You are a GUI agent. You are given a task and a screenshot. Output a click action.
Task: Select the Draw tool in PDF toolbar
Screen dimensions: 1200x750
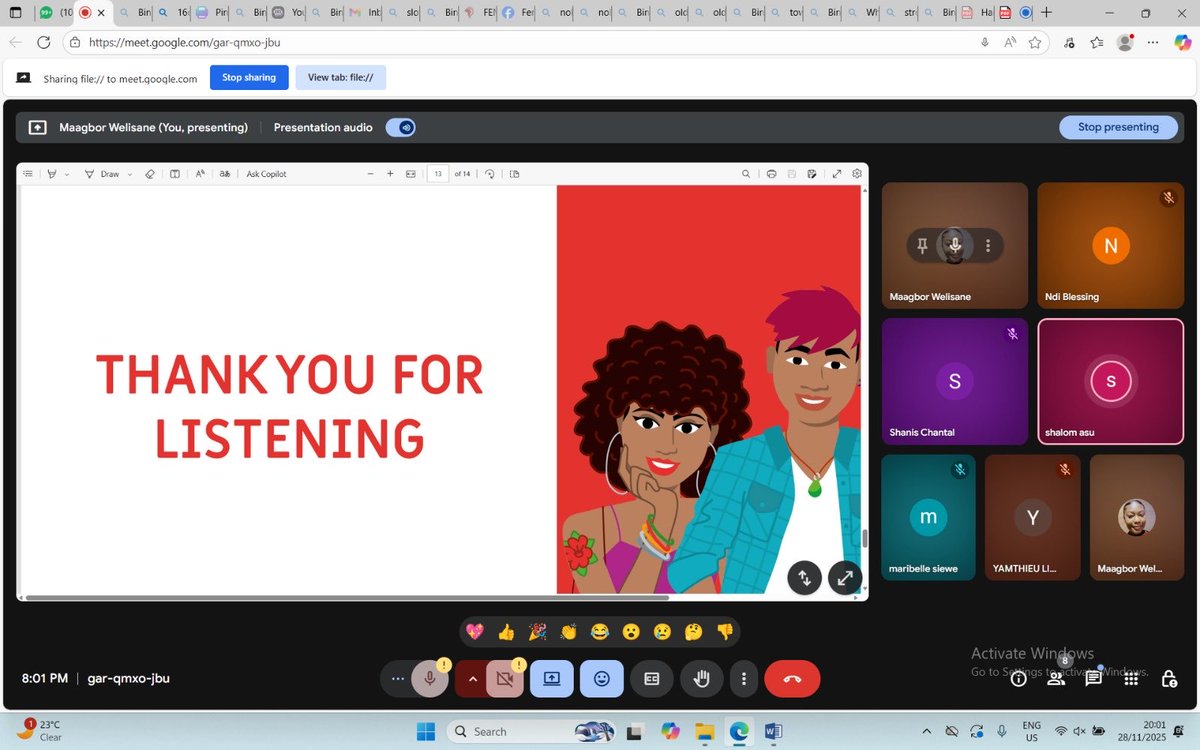(102, 174)
